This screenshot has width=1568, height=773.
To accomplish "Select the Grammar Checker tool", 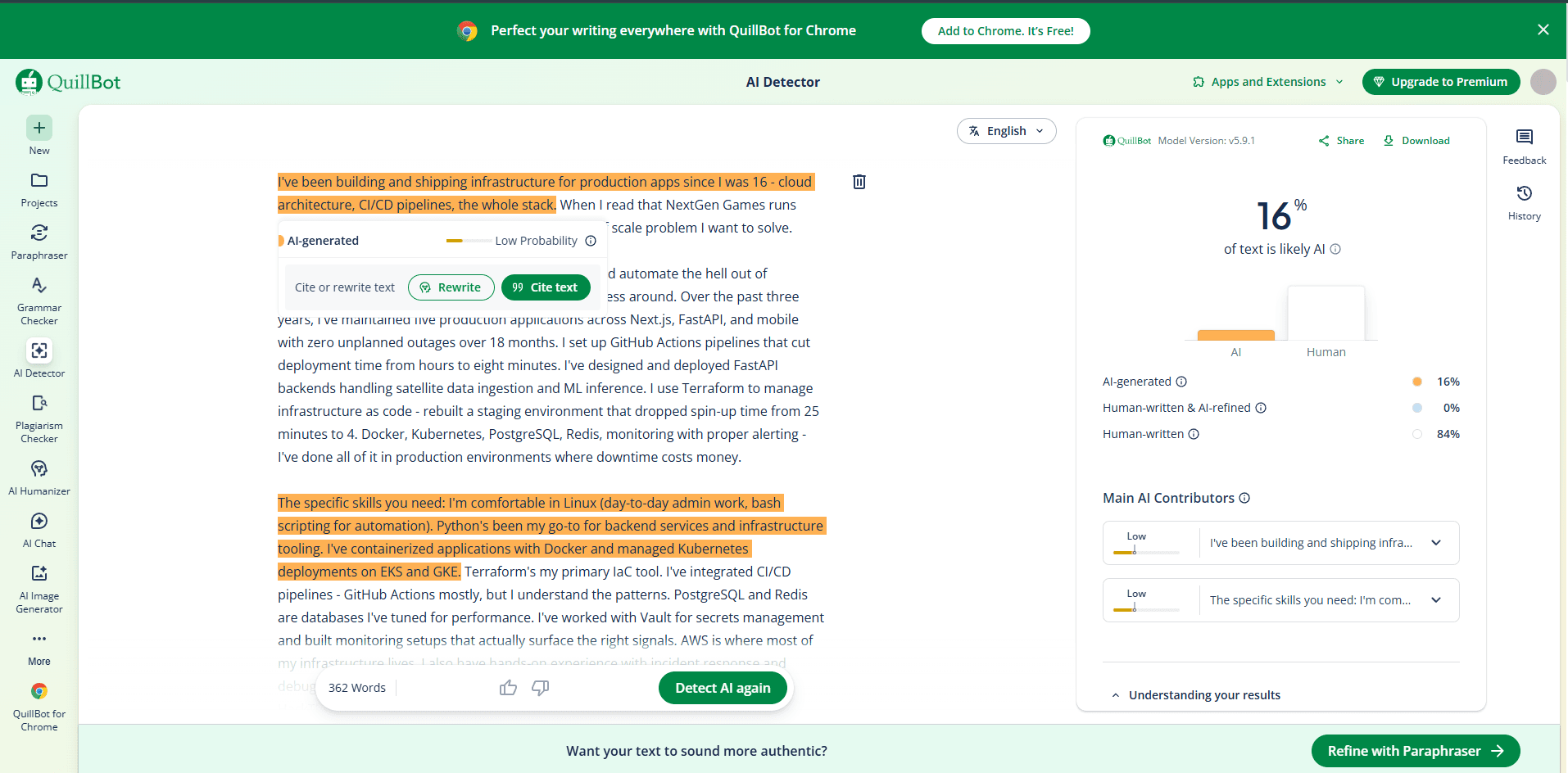I will pyautogui.click(x=39, y=299).
